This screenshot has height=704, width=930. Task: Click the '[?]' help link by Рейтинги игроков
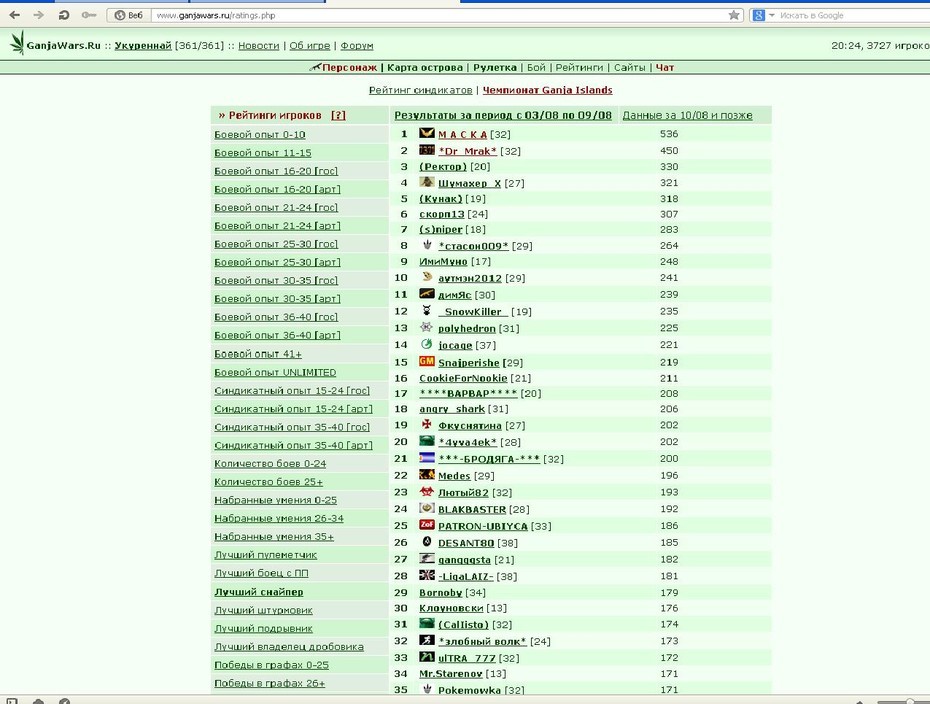[x=338, y=116]
